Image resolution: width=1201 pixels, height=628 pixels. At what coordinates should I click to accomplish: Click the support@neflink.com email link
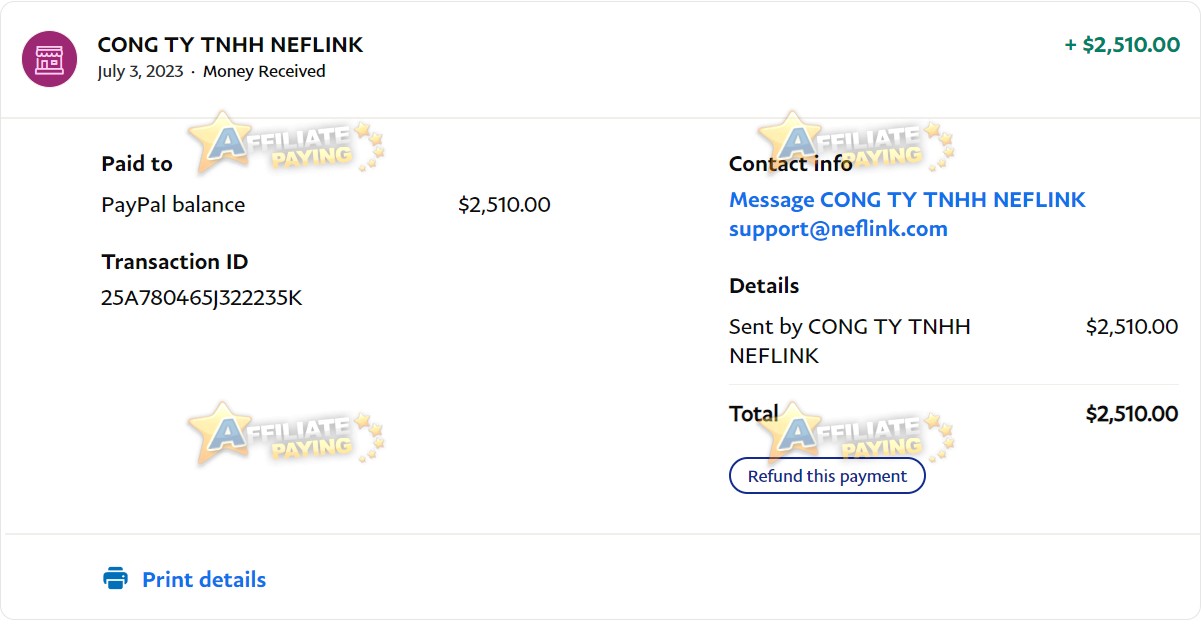point(838,229)
